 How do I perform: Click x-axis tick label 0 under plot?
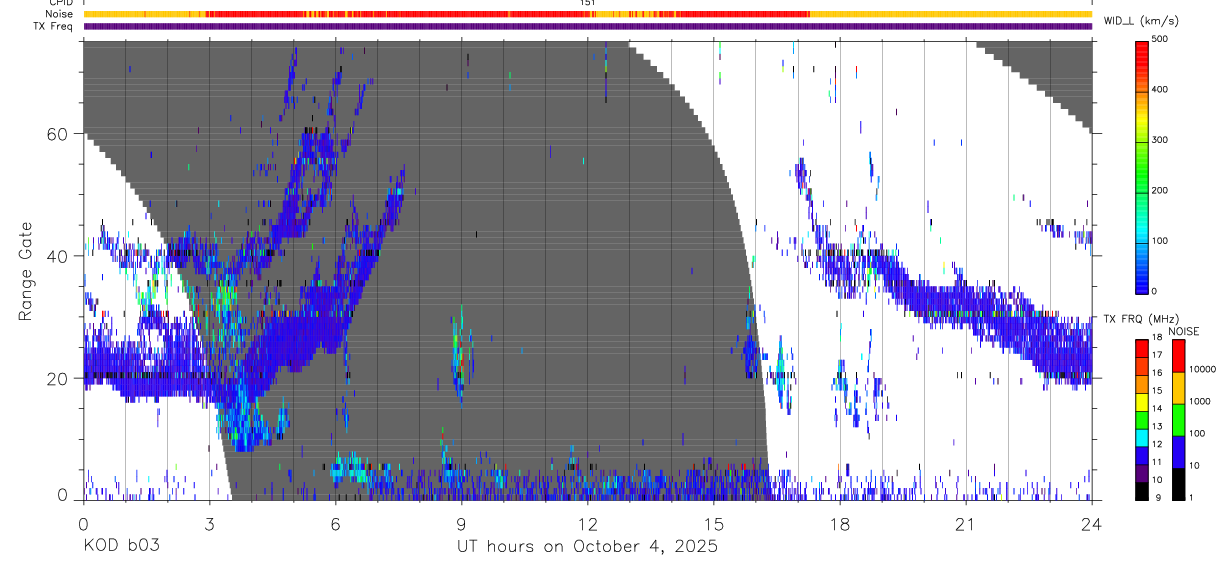coord(83,523)
